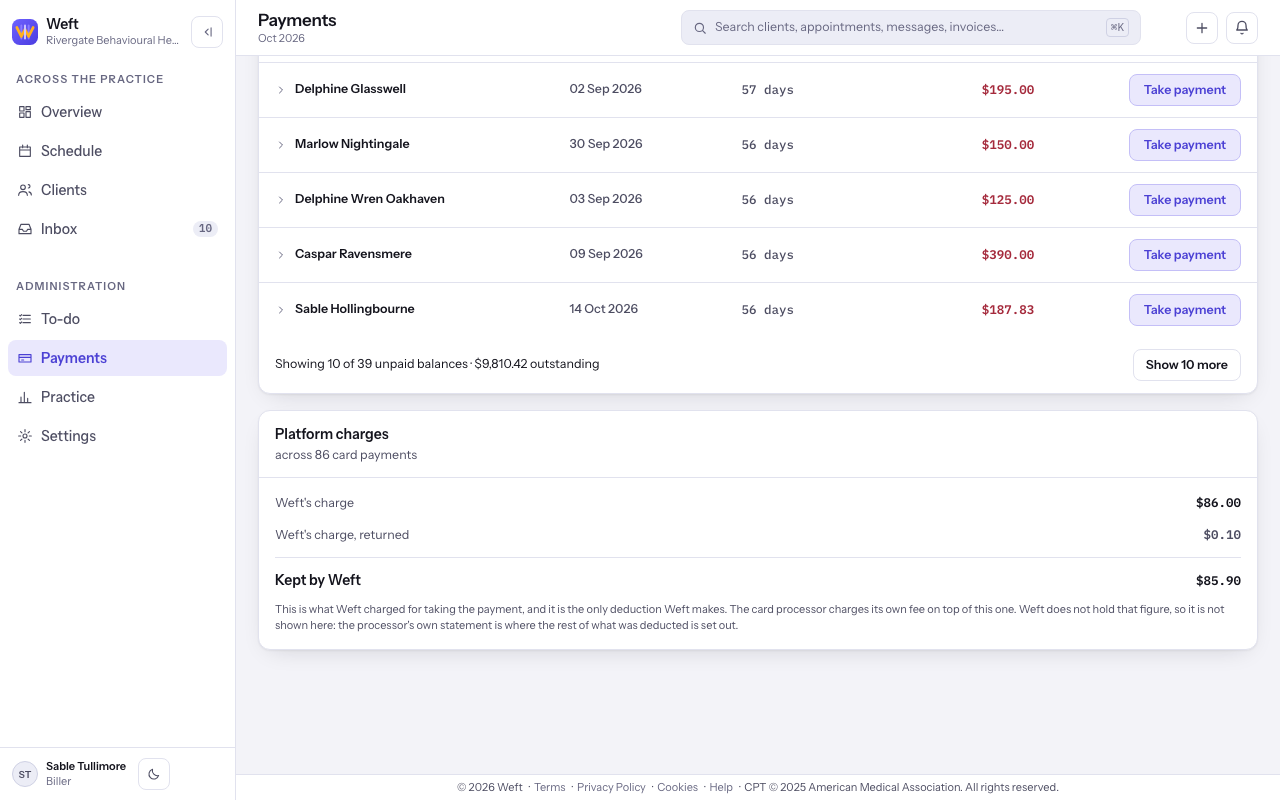
Task: Take payment for Sable Hollingbourne
Action: coord(1185,310)
